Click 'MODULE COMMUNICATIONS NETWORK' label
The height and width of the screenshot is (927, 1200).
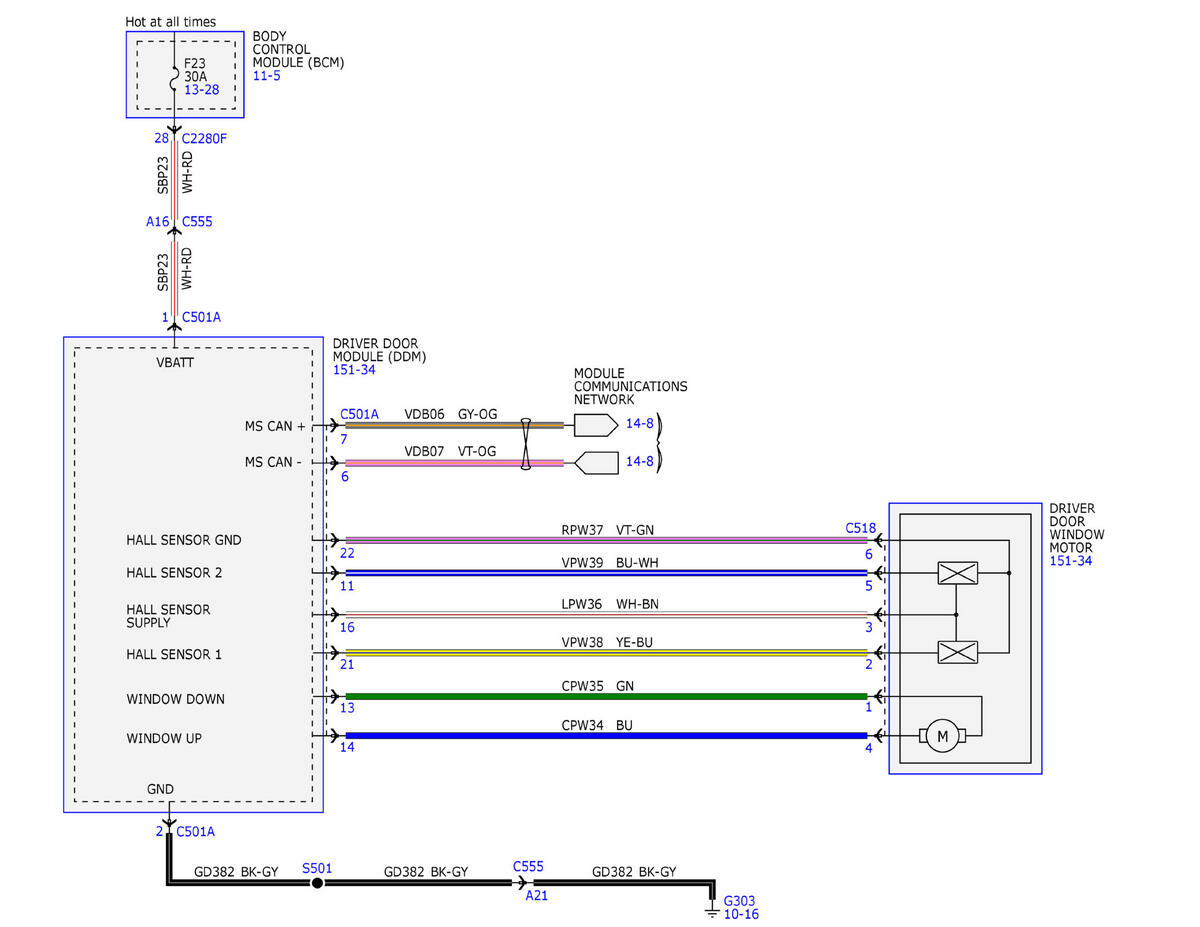tap(630, 386)
